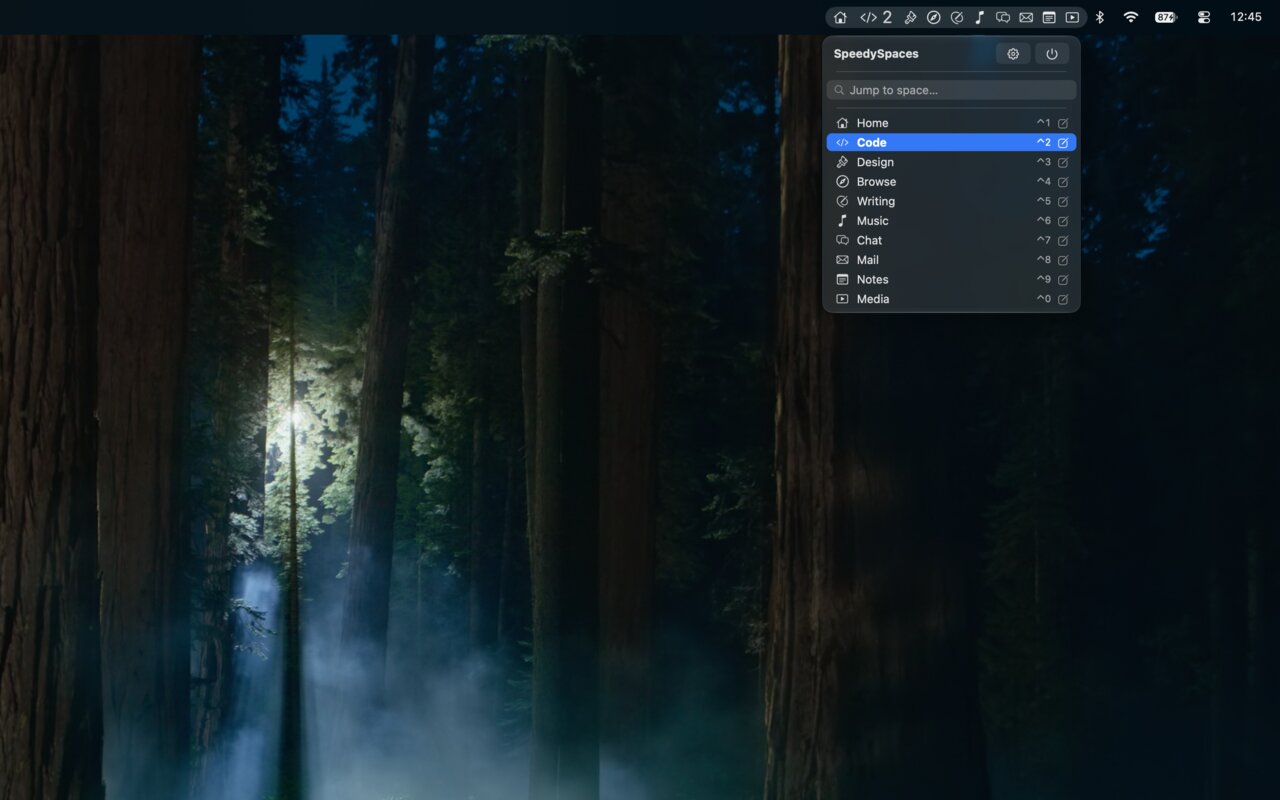Screen dimensions: 1280x800
Task: Edit the Chat space via its edit icon
Action: pos(1063,240)
